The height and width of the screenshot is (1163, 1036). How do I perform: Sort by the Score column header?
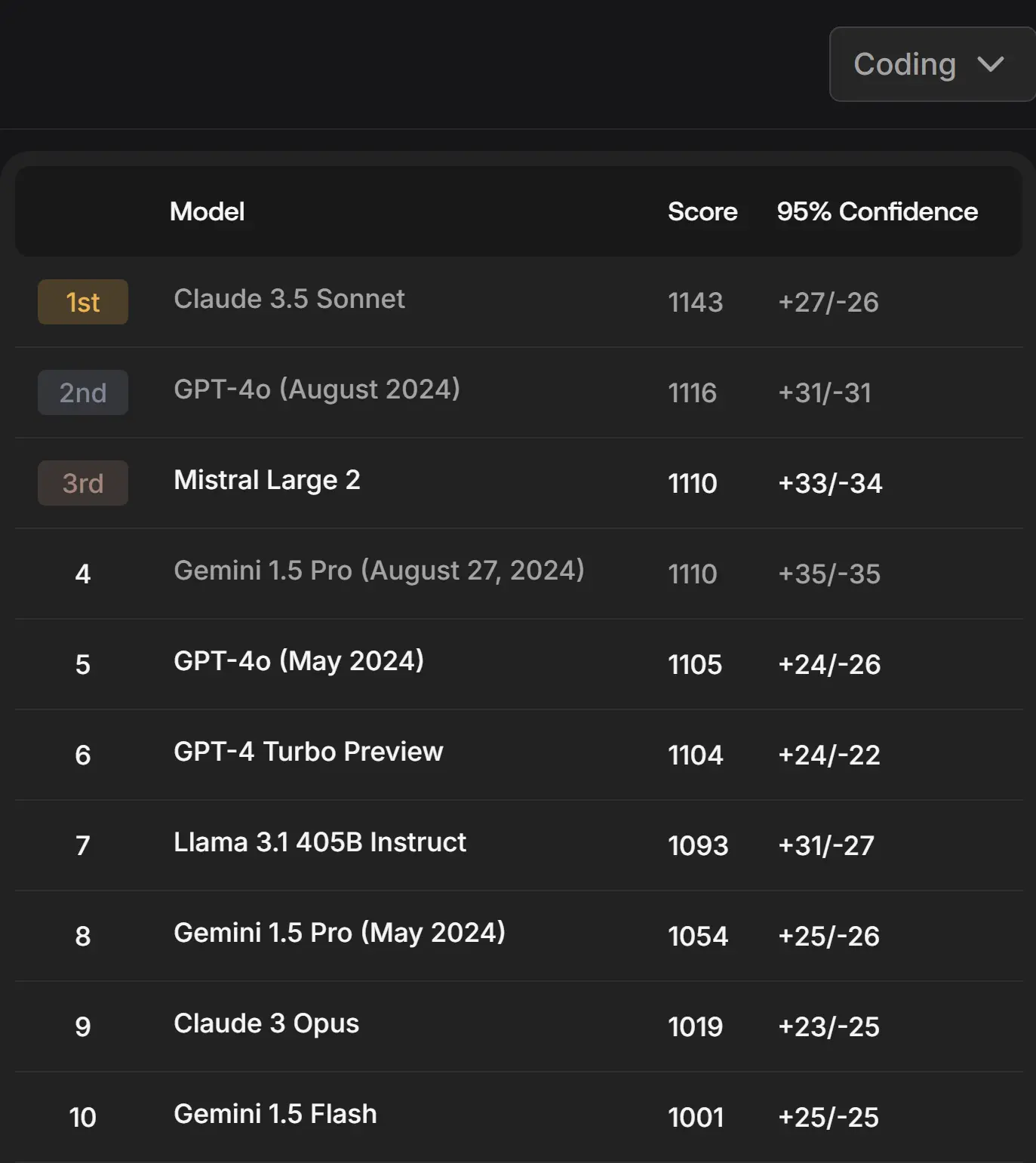pos(702,211)
